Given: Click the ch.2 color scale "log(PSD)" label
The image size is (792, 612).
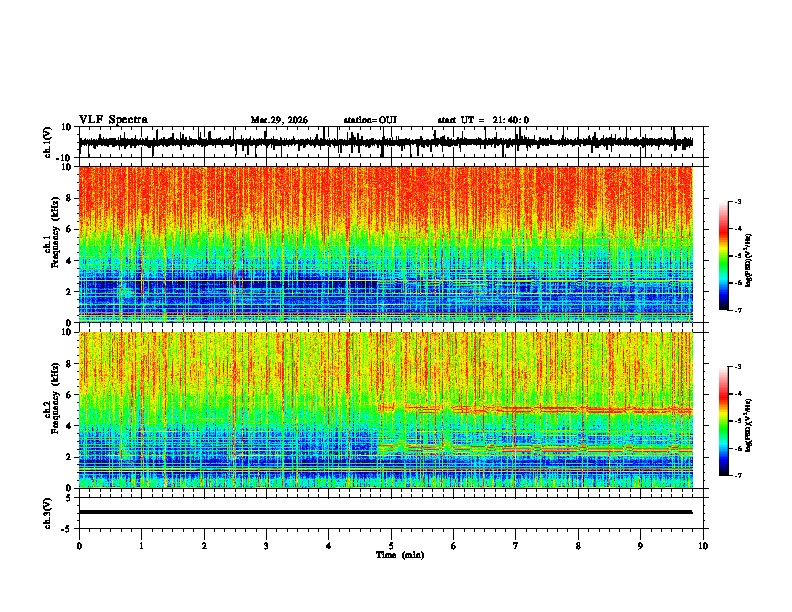Looking at the screenshot, I should [x=749, y=426].
